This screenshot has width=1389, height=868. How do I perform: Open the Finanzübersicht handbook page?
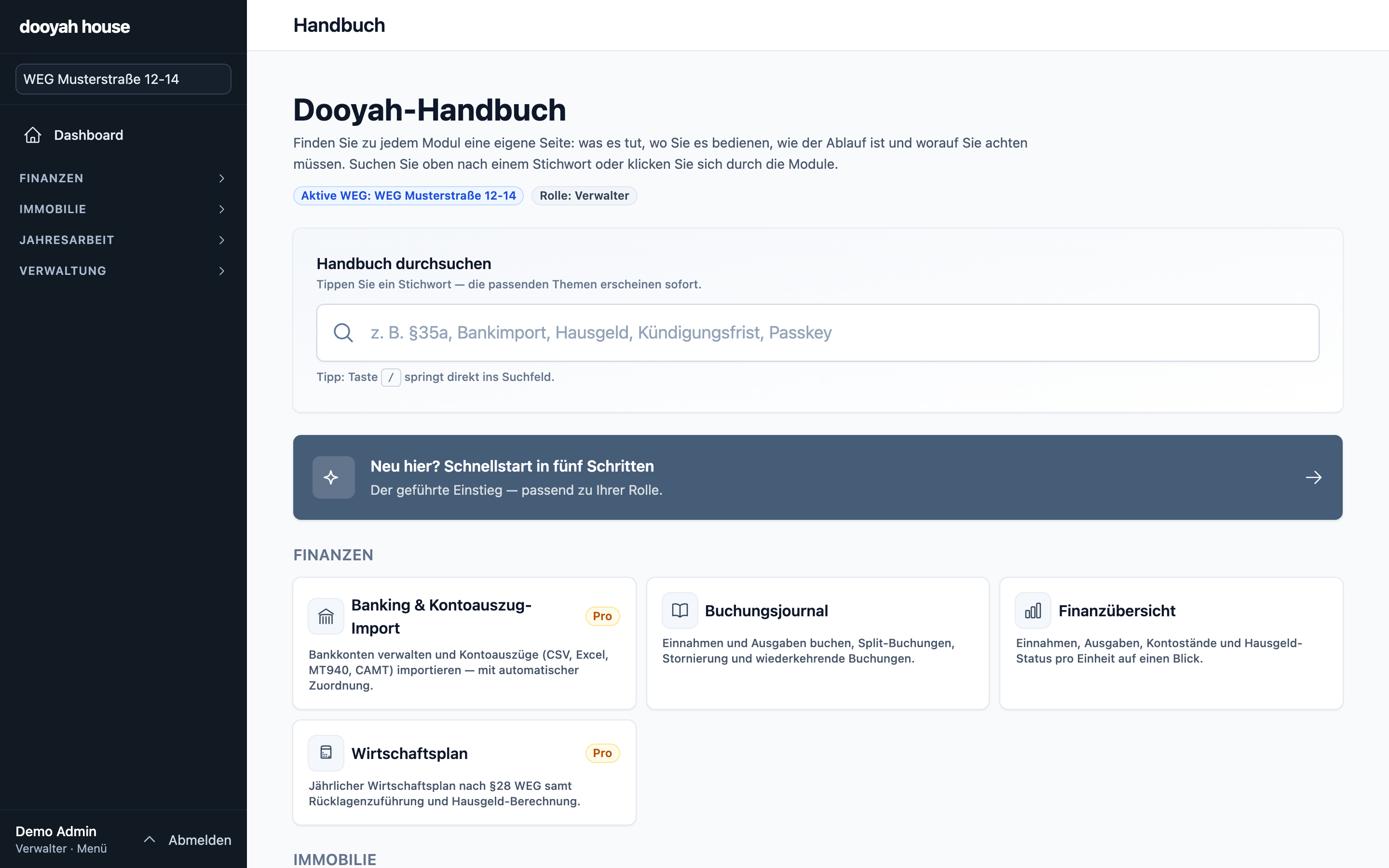[1171, 643]
